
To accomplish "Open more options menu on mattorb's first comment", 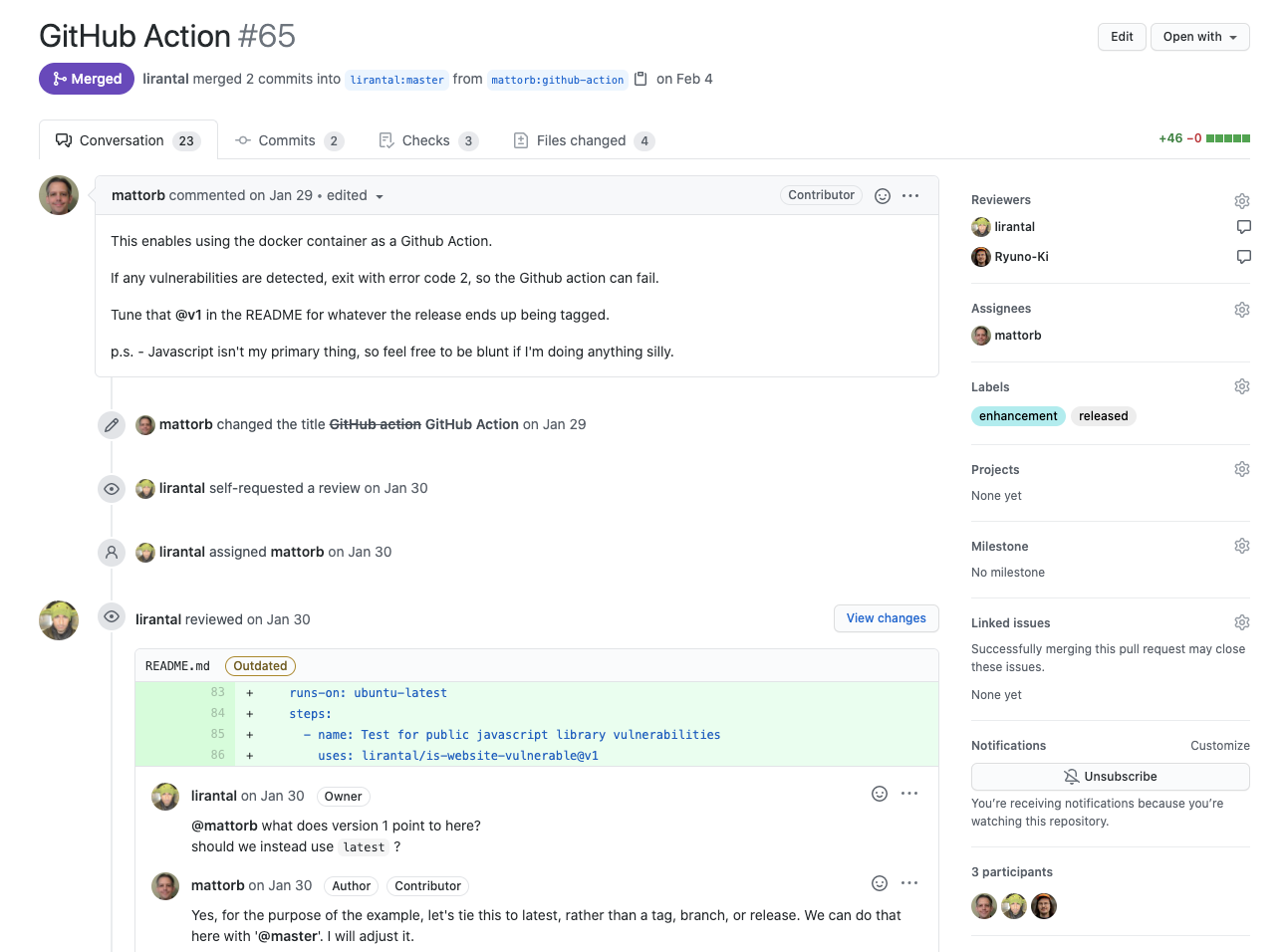I will [x=910, y=196].
